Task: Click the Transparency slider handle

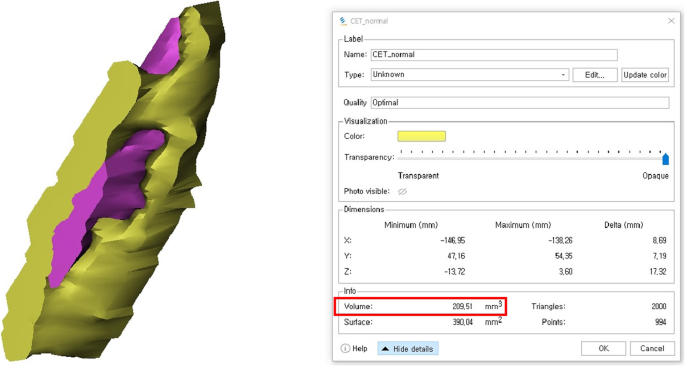Action: (x=665, y=159)
